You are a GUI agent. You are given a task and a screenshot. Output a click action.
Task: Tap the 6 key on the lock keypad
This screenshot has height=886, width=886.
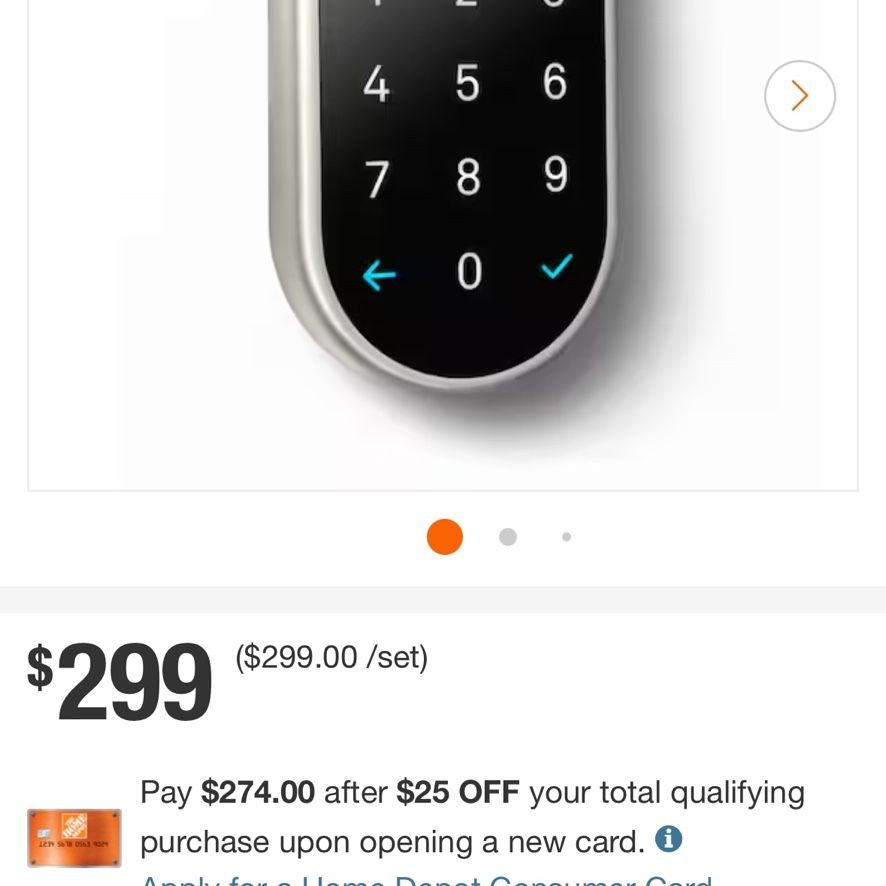(x=554, y=81)
